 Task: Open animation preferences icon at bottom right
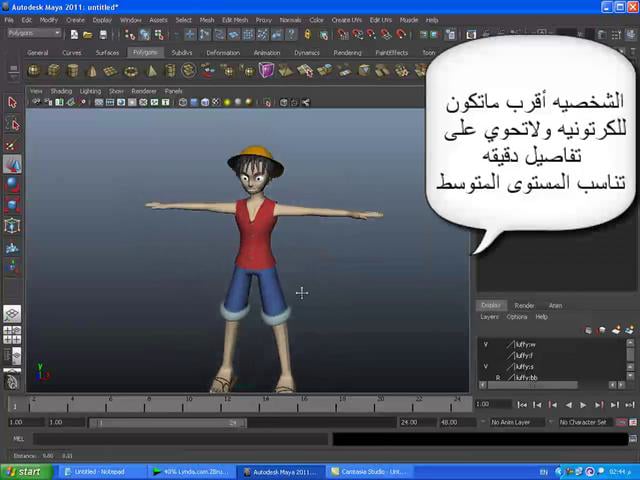pos(633,422)
